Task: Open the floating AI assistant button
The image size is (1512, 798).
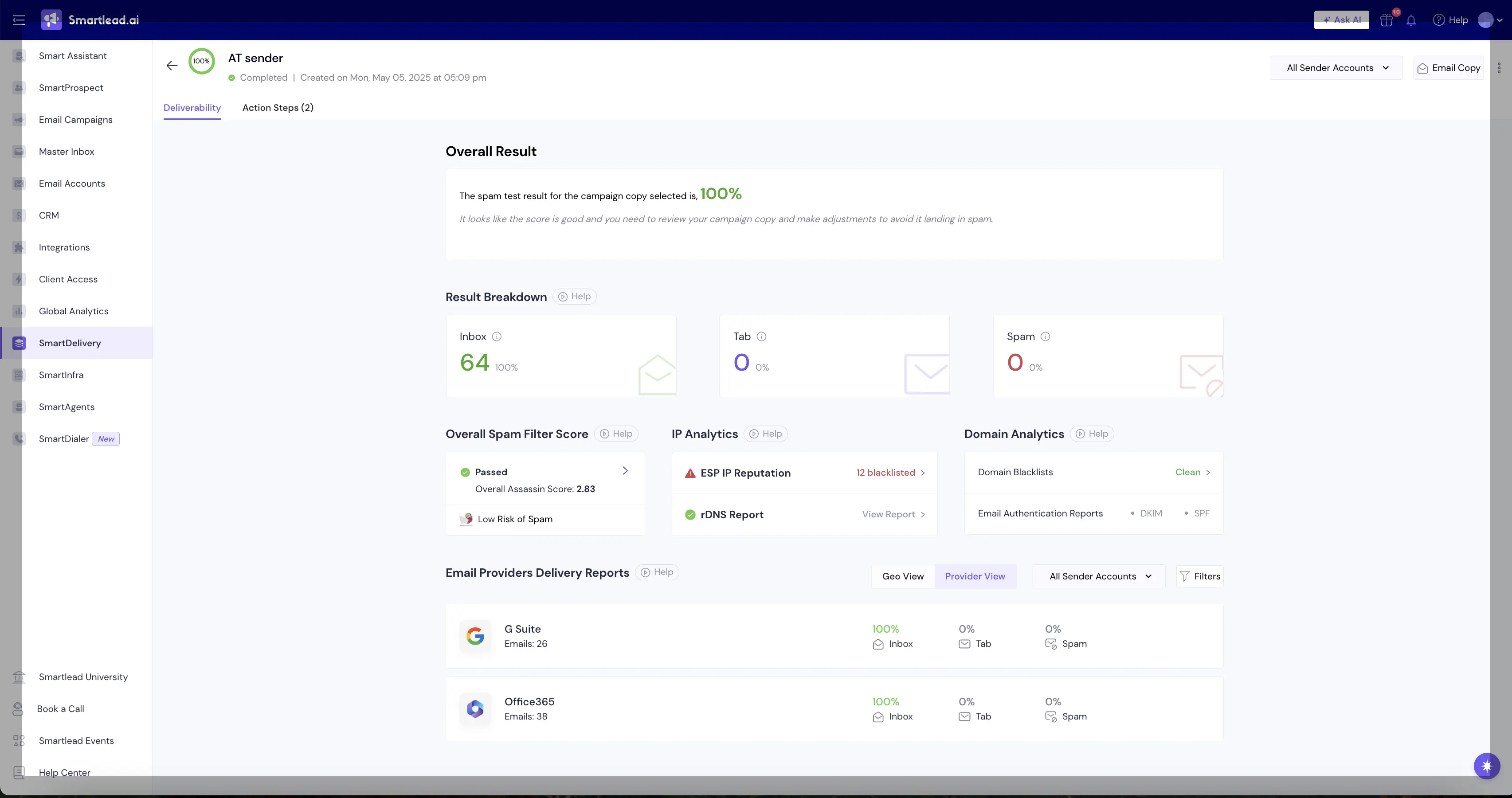Action: (1487, 766)
